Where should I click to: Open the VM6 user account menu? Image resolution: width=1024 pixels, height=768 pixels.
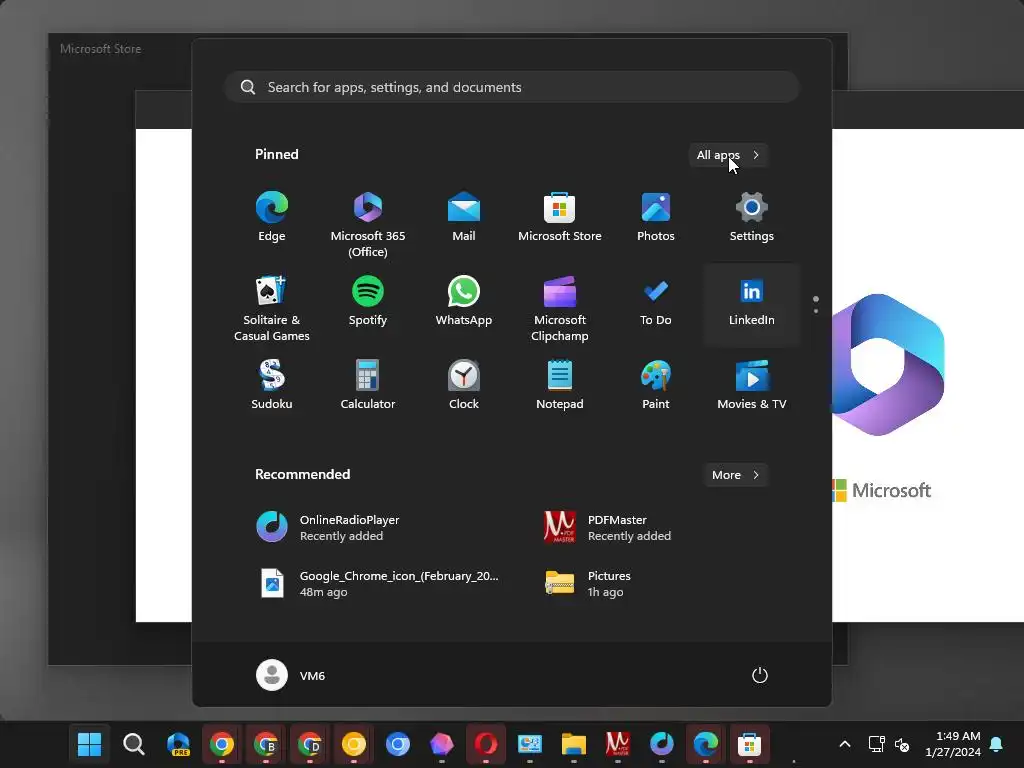pos(291,675)
